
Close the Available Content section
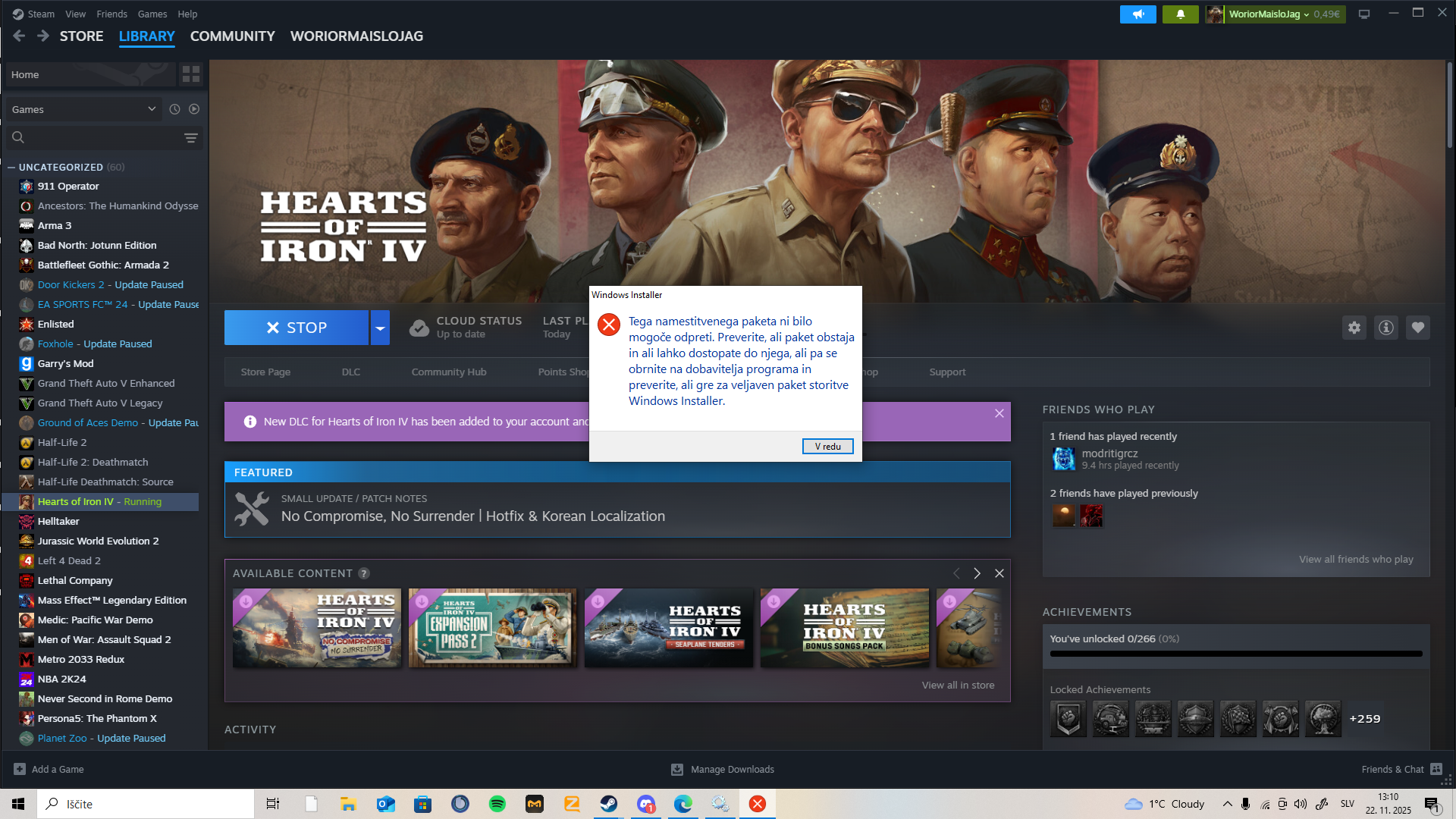[x=999, y=573]
